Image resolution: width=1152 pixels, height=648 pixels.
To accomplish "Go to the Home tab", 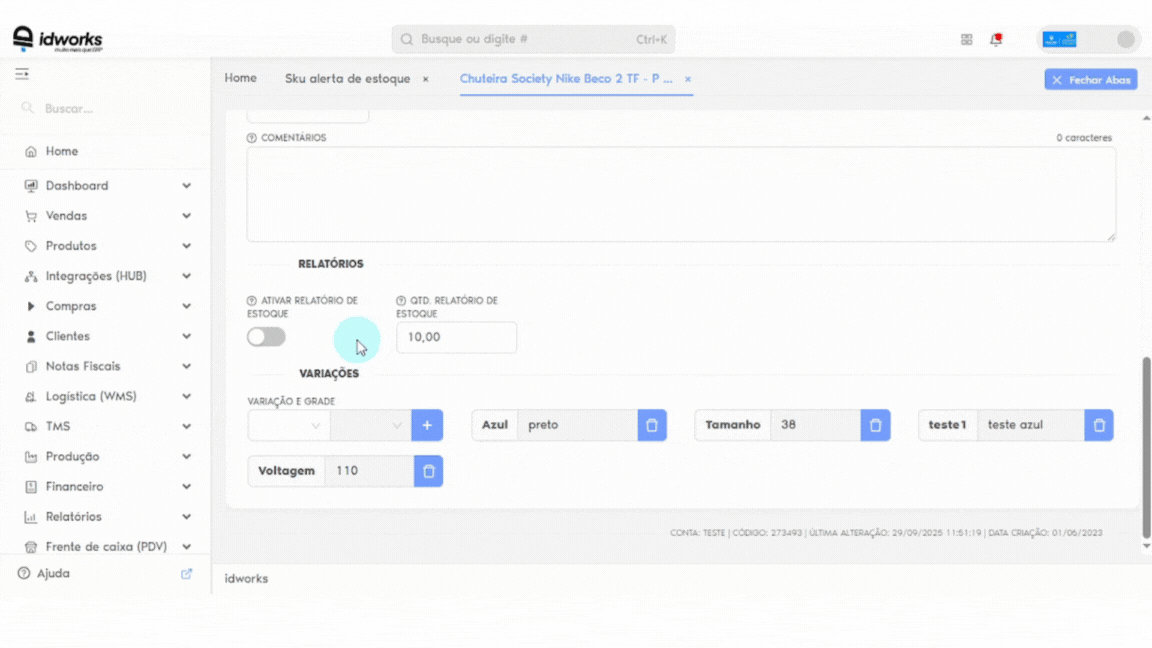I will click(x=240, y=78).
